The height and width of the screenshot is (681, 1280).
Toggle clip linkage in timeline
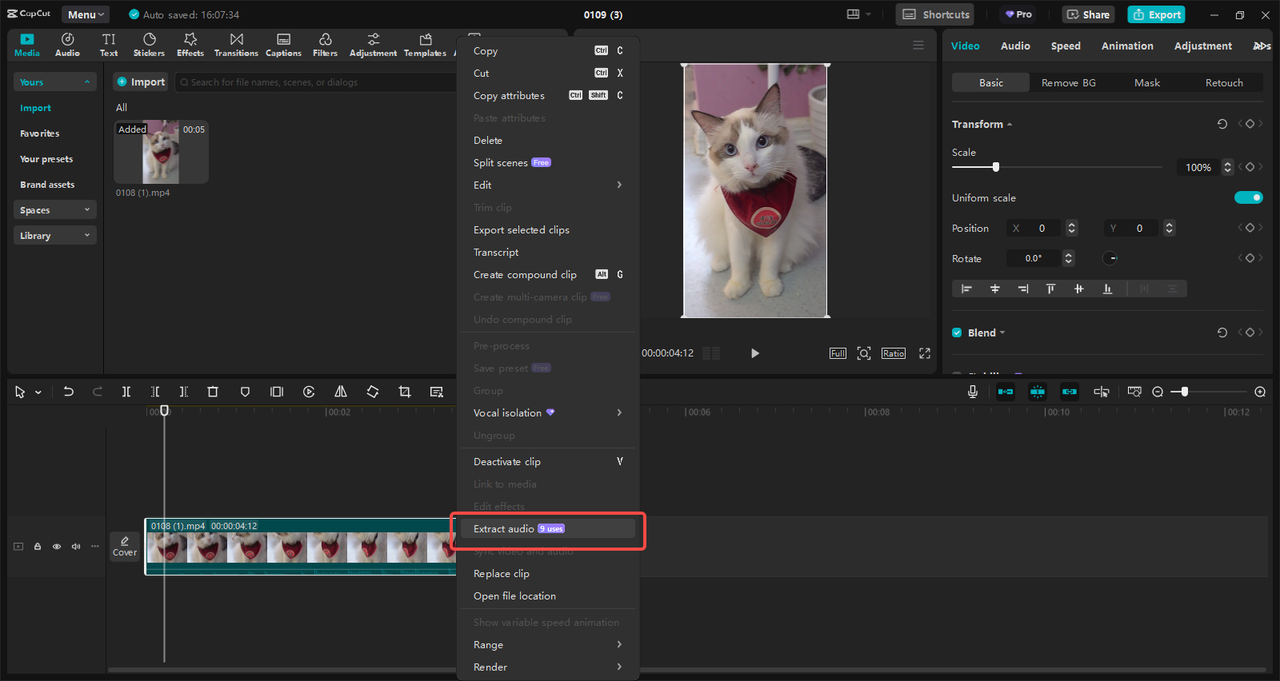(x=1069, y=392)
